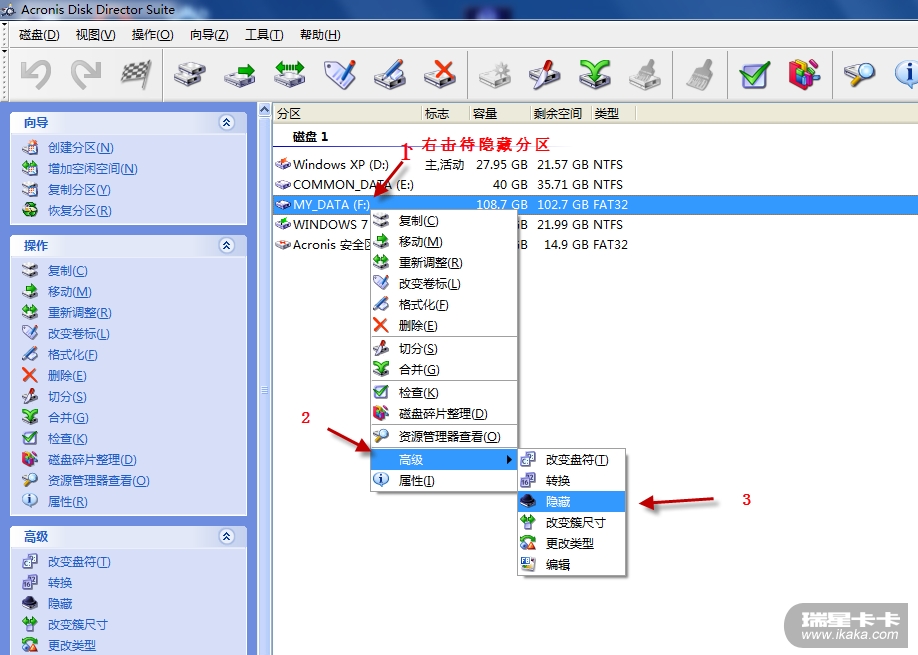Click the Split partition toolbar icon
Screen dimensions: 918x655
[x=544, y=75]
